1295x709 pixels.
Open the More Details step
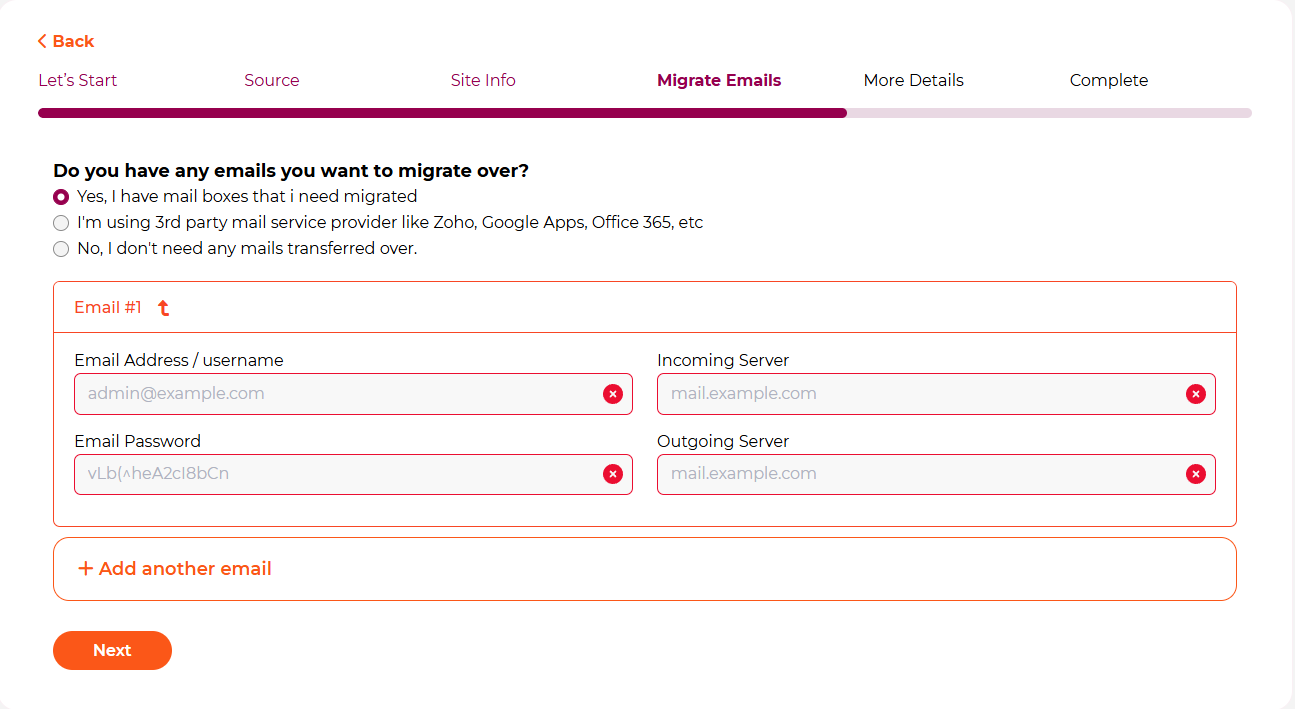(914, 80)
